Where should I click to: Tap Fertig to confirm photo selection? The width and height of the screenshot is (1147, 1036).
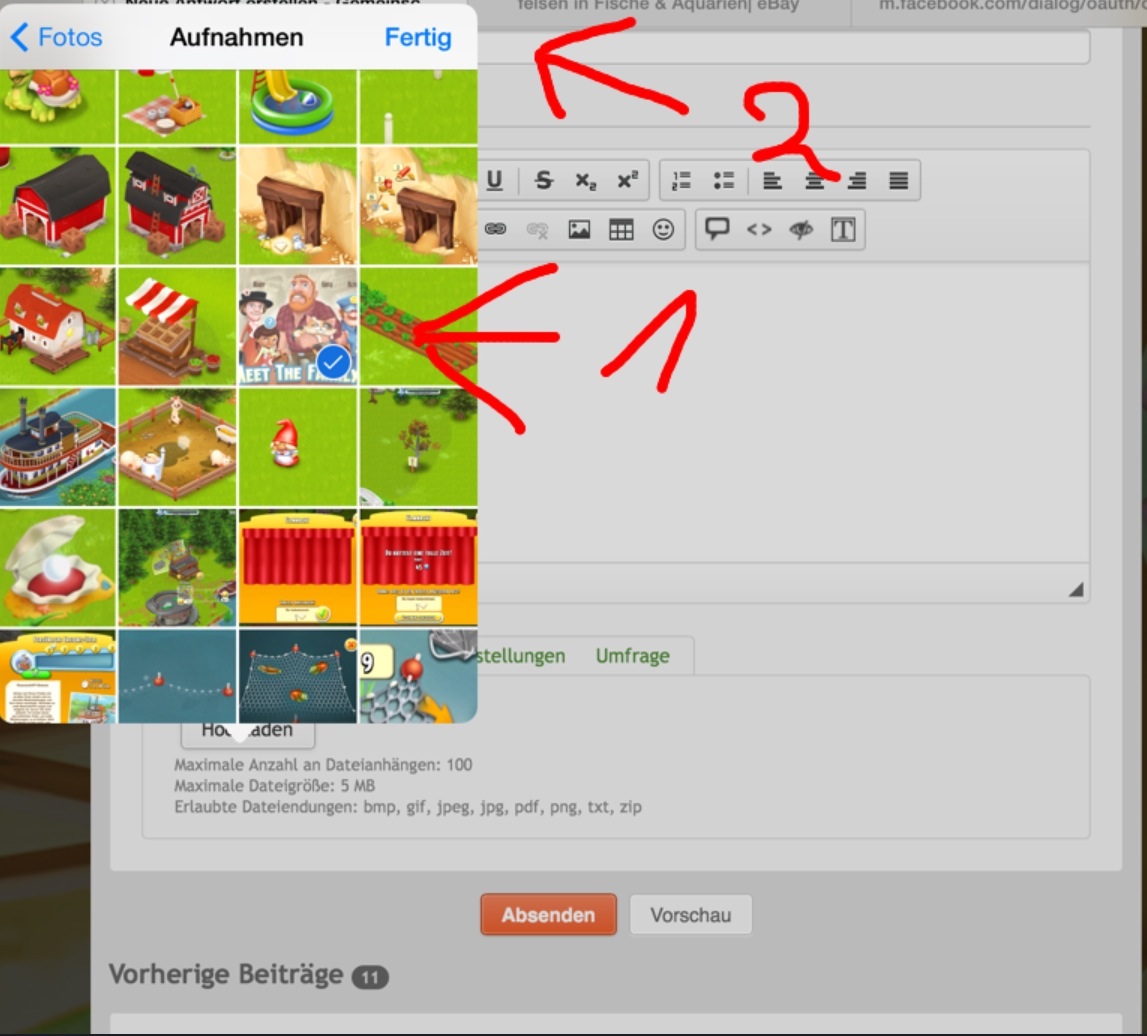click(418, 38)
